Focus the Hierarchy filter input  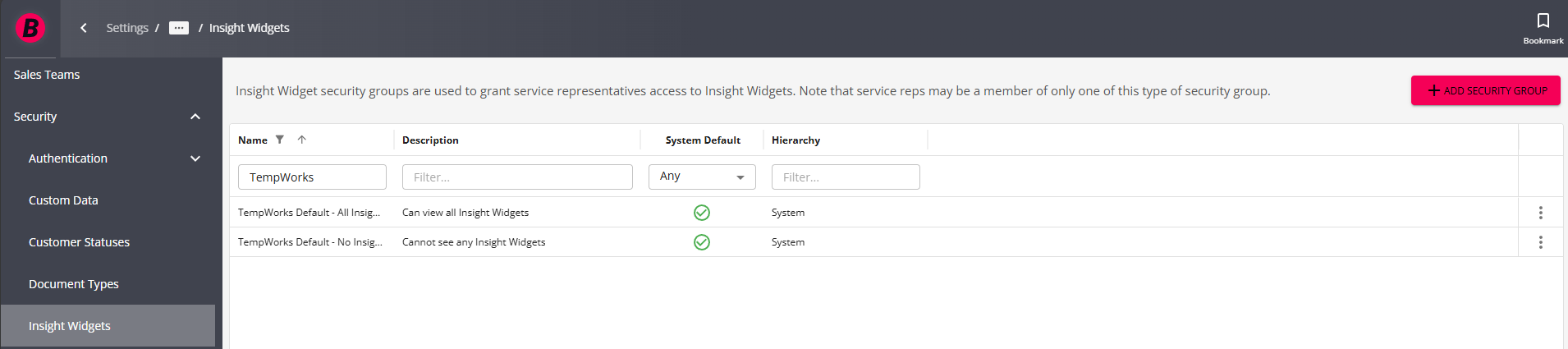pos(846,177)
